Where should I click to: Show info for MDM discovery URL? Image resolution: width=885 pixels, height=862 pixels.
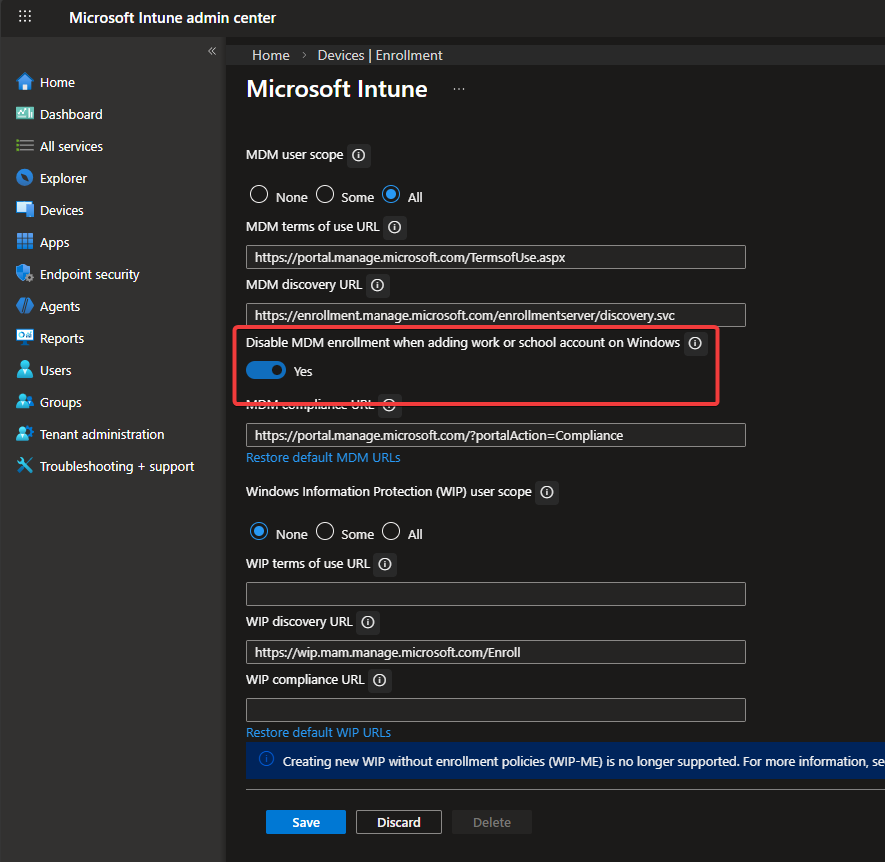tap(378, 285)
